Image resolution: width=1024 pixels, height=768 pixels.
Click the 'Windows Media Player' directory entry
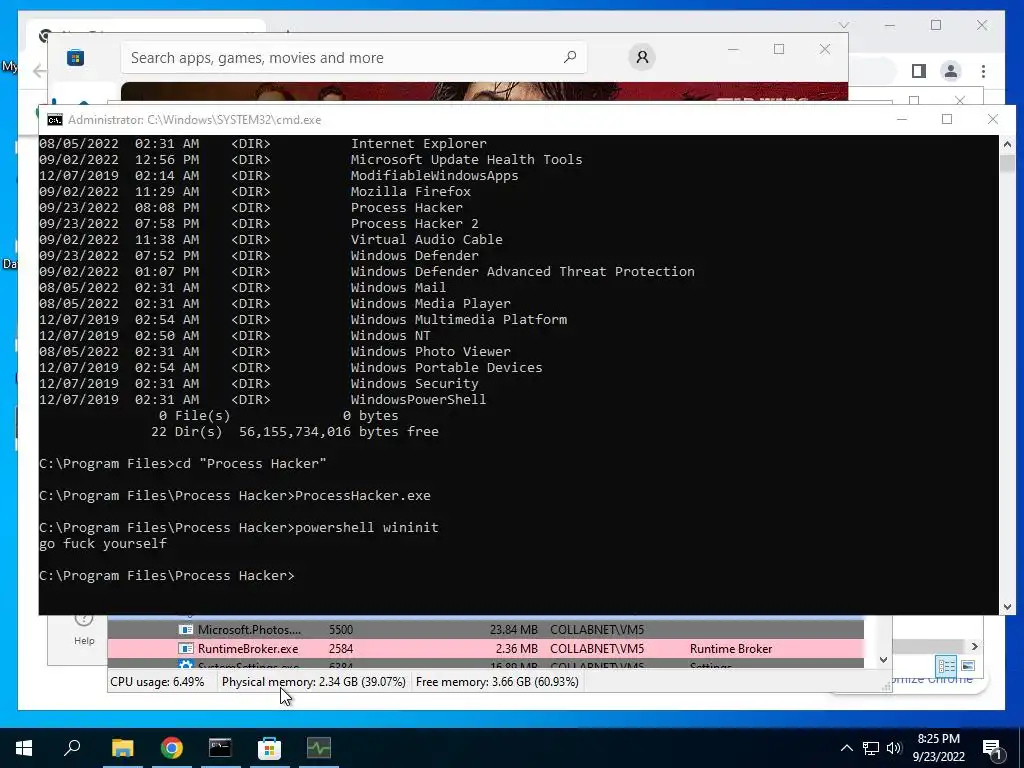(430, 303)
